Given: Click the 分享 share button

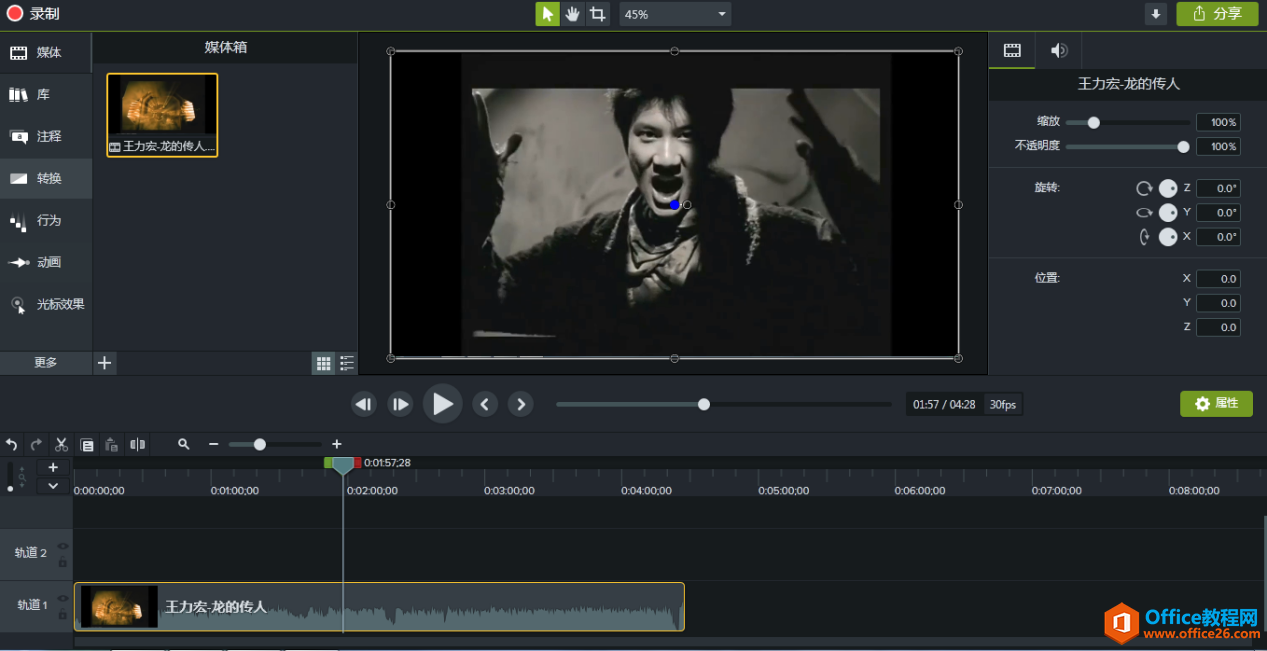Looking at the screenshot, I should (1217, 14).
